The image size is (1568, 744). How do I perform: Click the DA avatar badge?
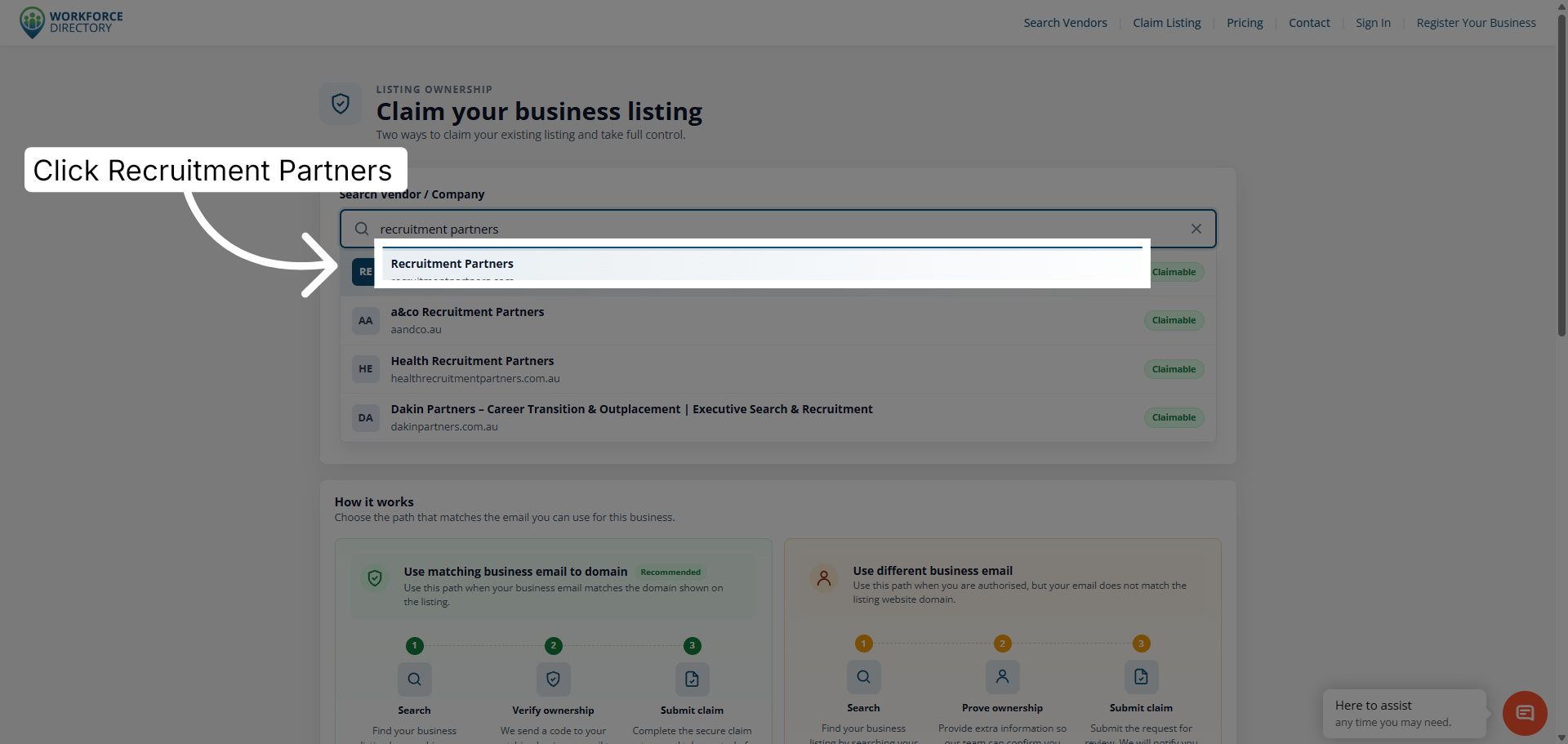click(366, 418)
